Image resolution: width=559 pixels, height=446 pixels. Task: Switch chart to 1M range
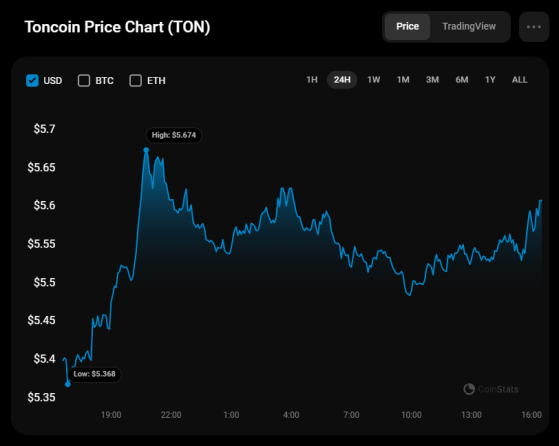(403, 80)
